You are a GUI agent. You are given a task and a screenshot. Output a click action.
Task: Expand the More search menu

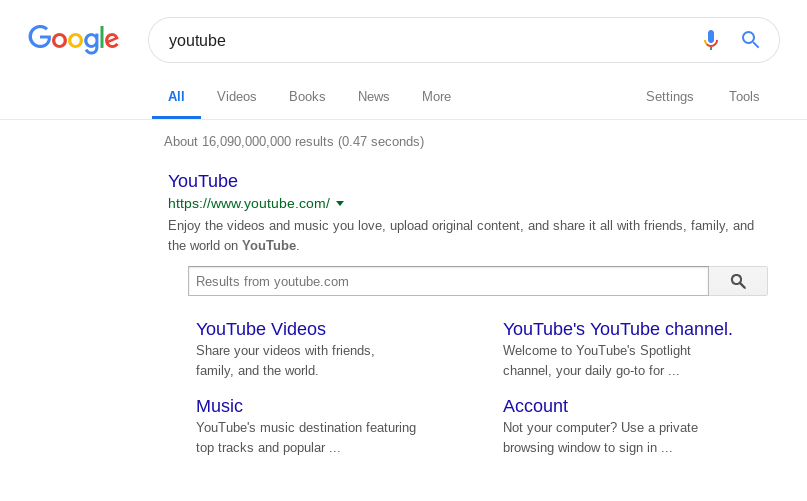pyautogui.click(x=436, y=97)
